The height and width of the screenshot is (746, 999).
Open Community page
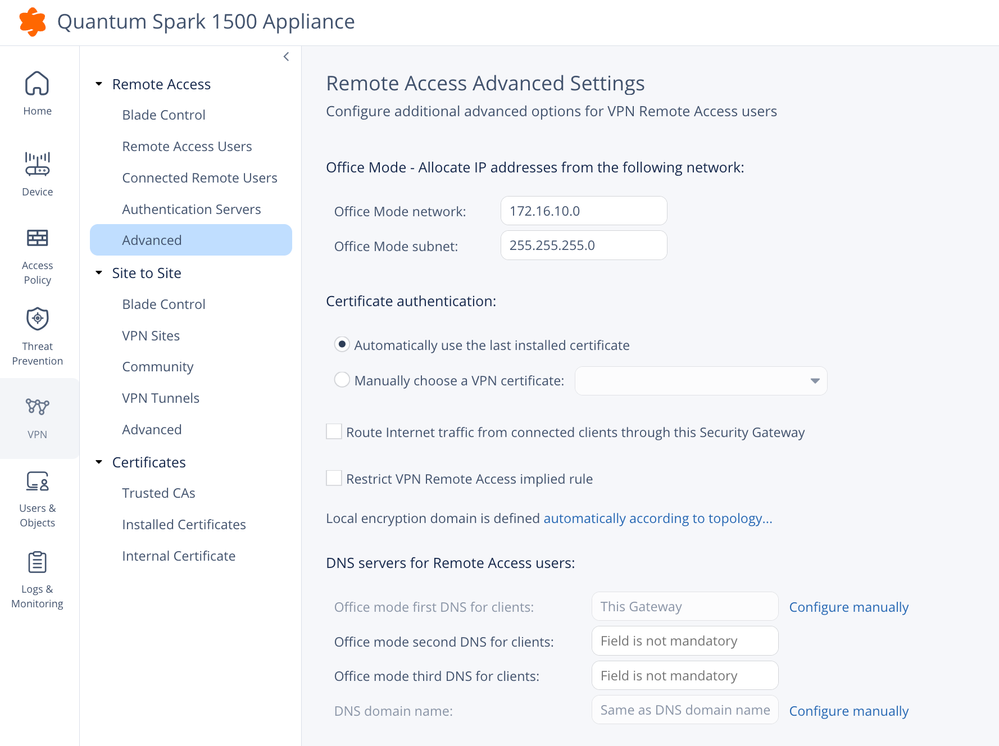tap(157, 367)
